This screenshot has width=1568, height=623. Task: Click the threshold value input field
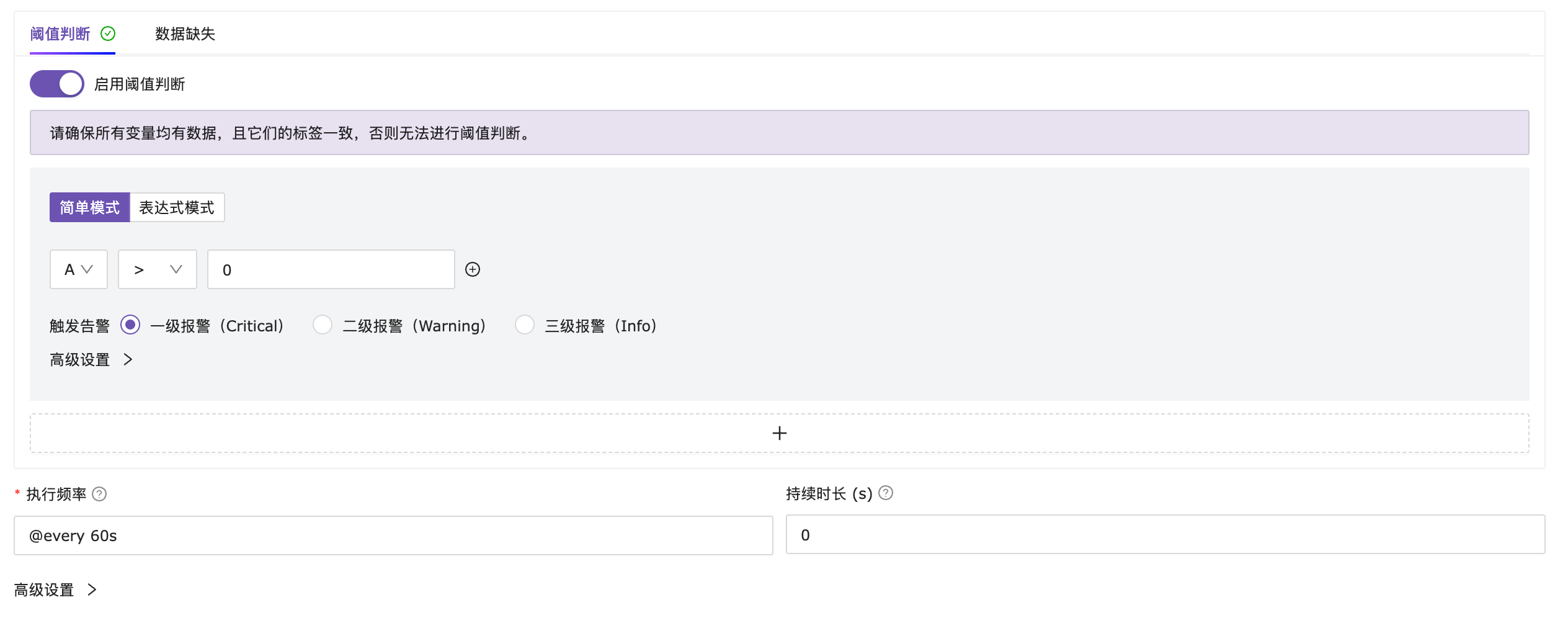coord(331,269)
